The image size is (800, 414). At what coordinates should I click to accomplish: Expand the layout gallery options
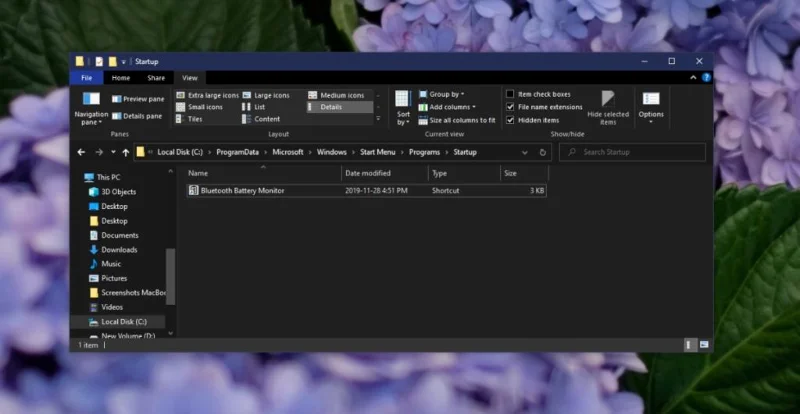[378, 118]
